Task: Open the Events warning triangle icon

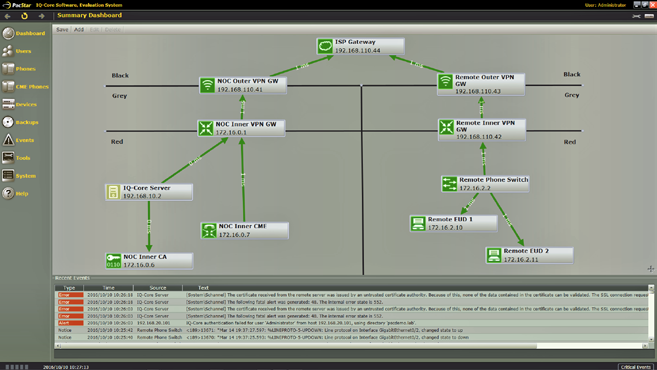Action: (8, 140)
